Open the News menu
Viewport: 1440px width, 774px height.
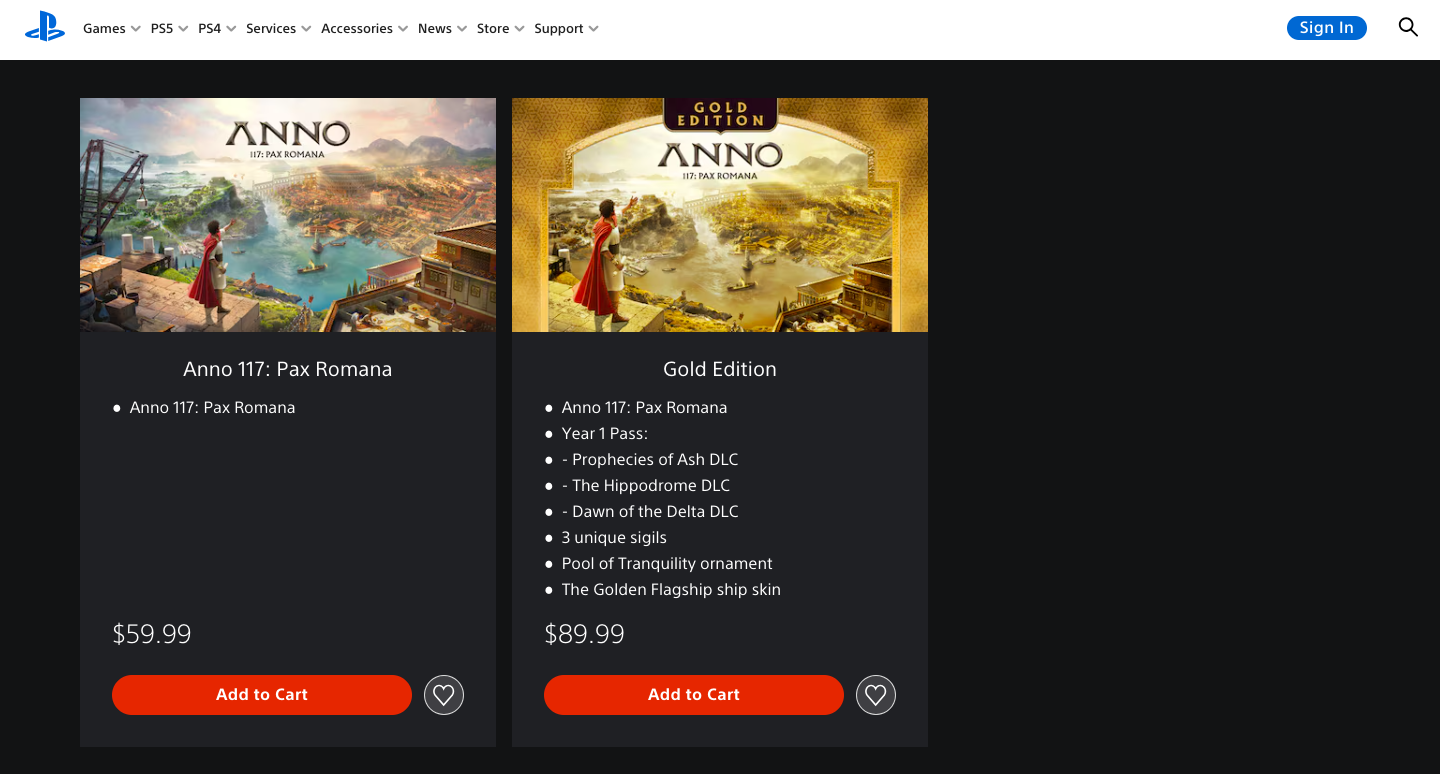pyautogui.click(x=435, y=28)
